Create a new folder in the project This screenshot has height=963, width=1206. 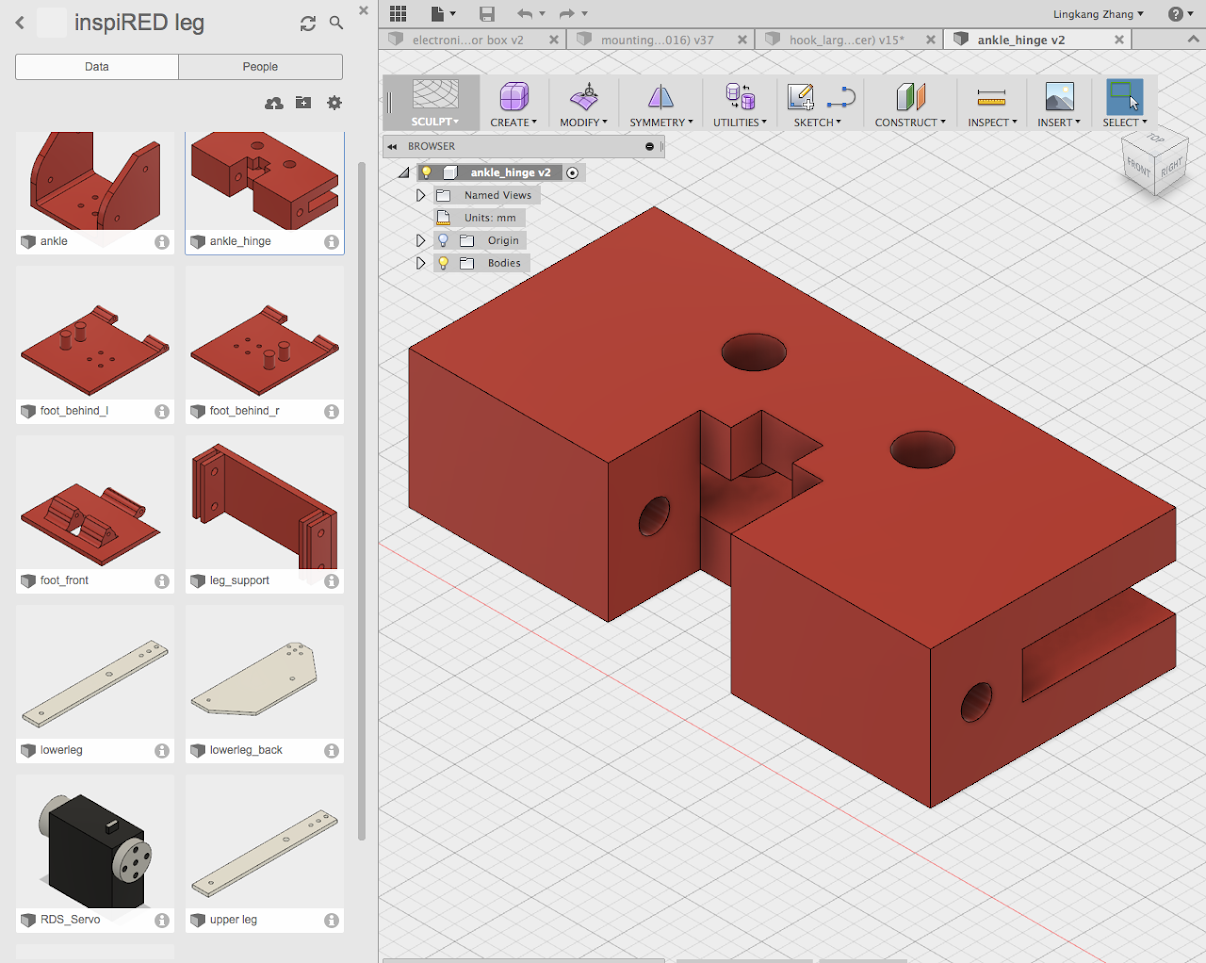coord(303,103)
